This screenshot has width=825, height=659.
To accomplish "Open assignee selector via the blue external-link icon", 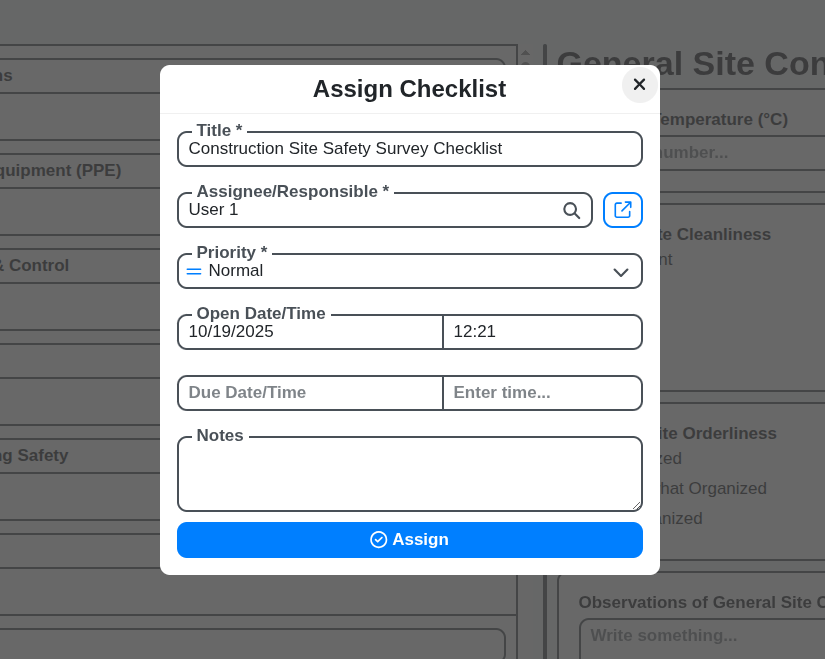I will coord(622,210).
